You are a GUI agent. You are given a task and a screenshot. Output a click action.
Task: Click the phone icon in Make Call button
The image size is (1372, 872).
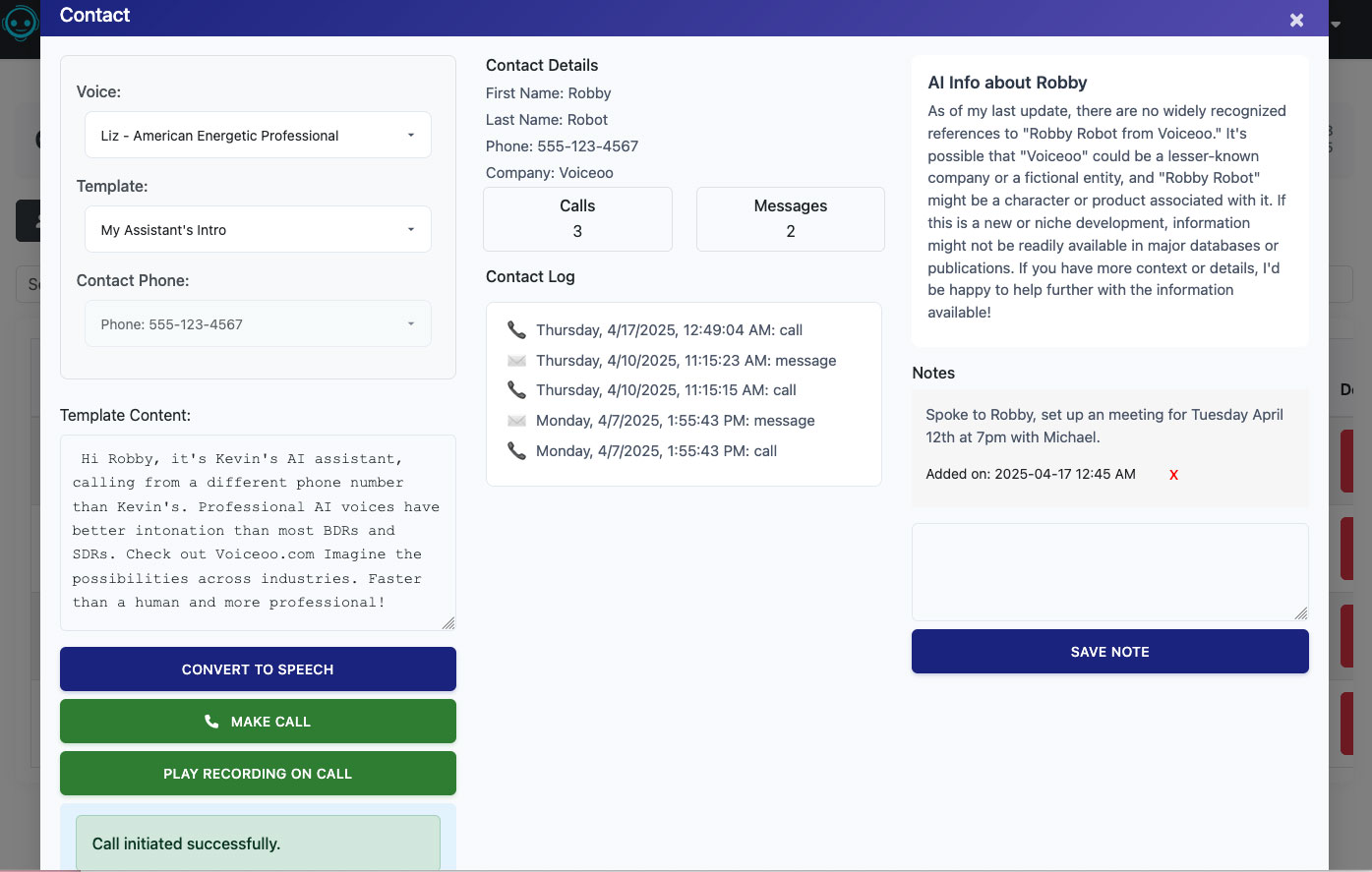pos(211,722)
